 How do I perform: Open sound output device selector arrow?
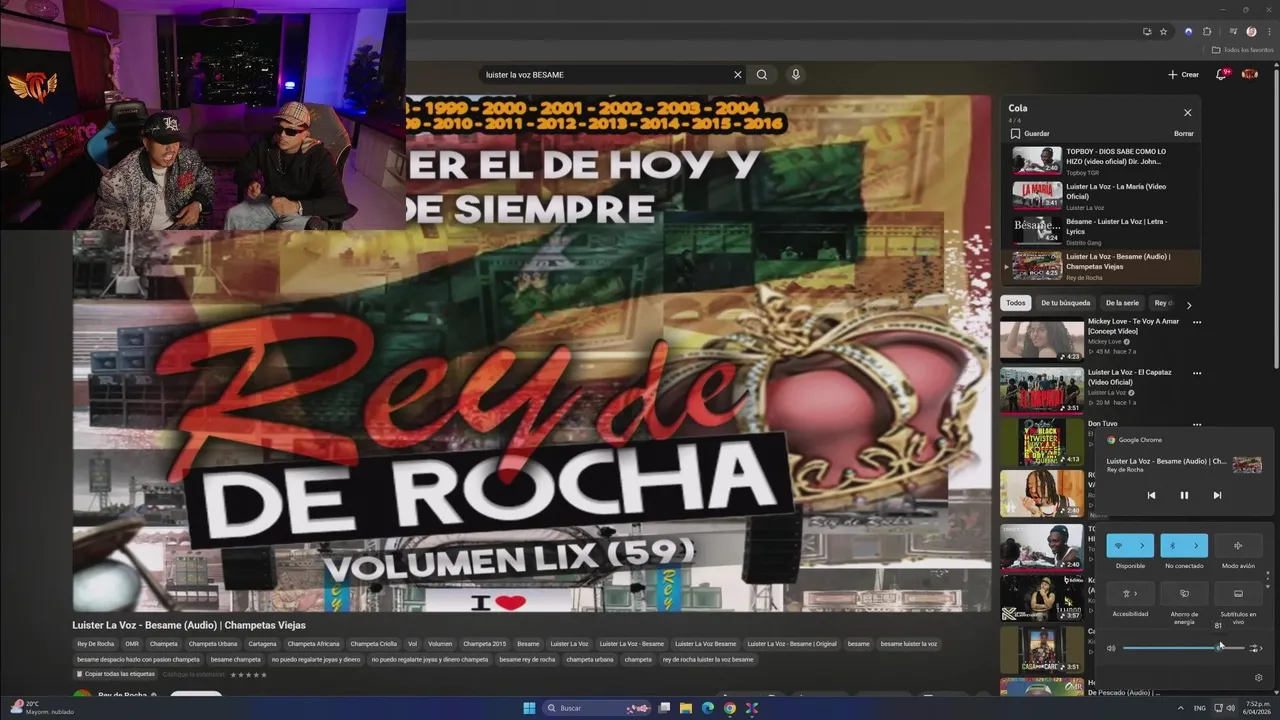[1256, 648]
